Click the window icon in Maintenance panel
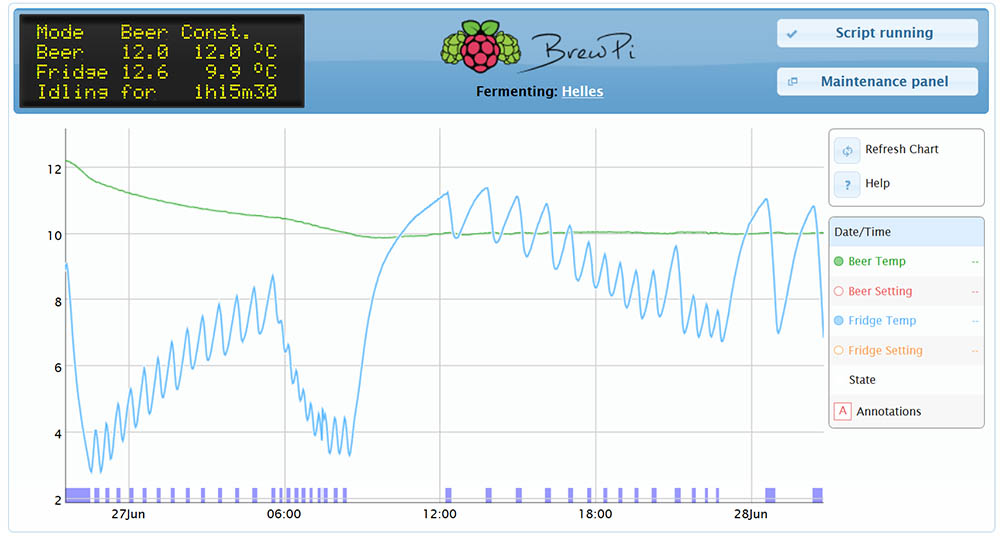The image size is (1000, 537). [x=792, y=82]
